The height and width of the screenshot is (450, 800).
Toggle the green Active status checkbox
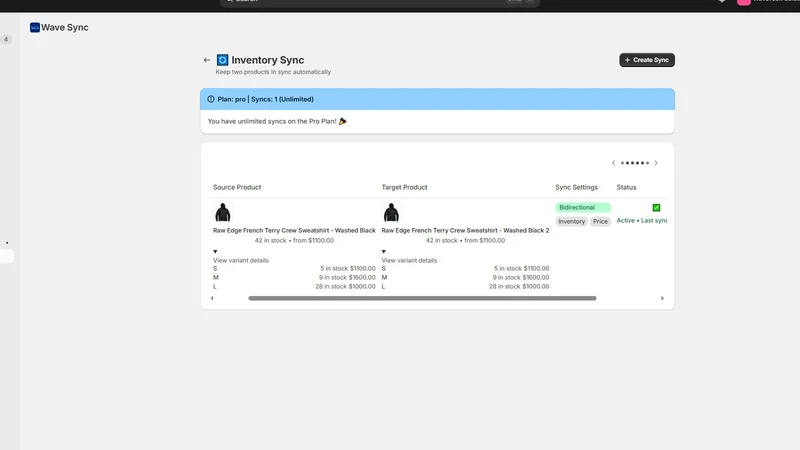point(656,208)
